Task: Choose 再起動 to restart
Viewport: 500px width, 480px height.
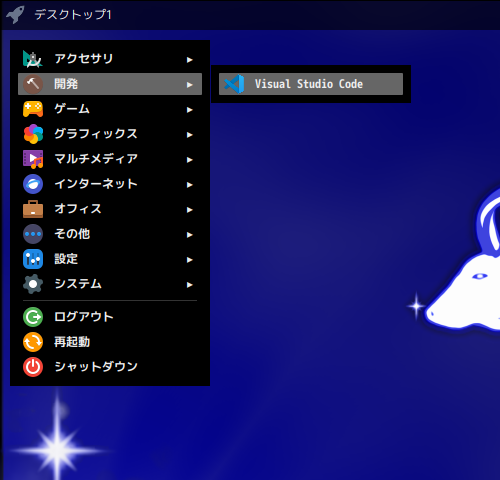Action: [110, 342]
